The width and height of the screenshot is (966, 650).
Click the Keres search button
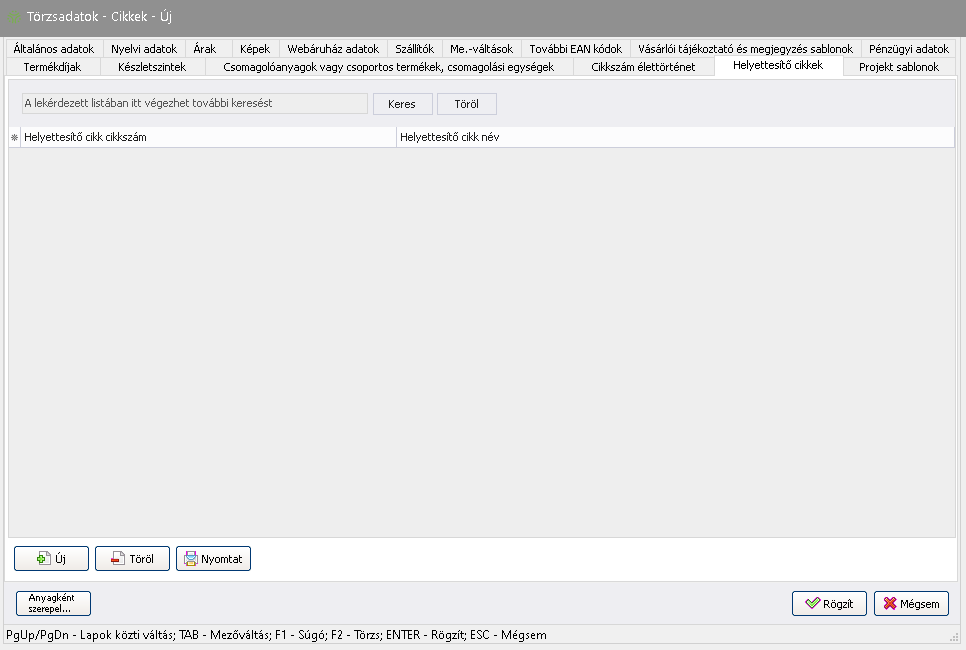click(x=402, y=104)
